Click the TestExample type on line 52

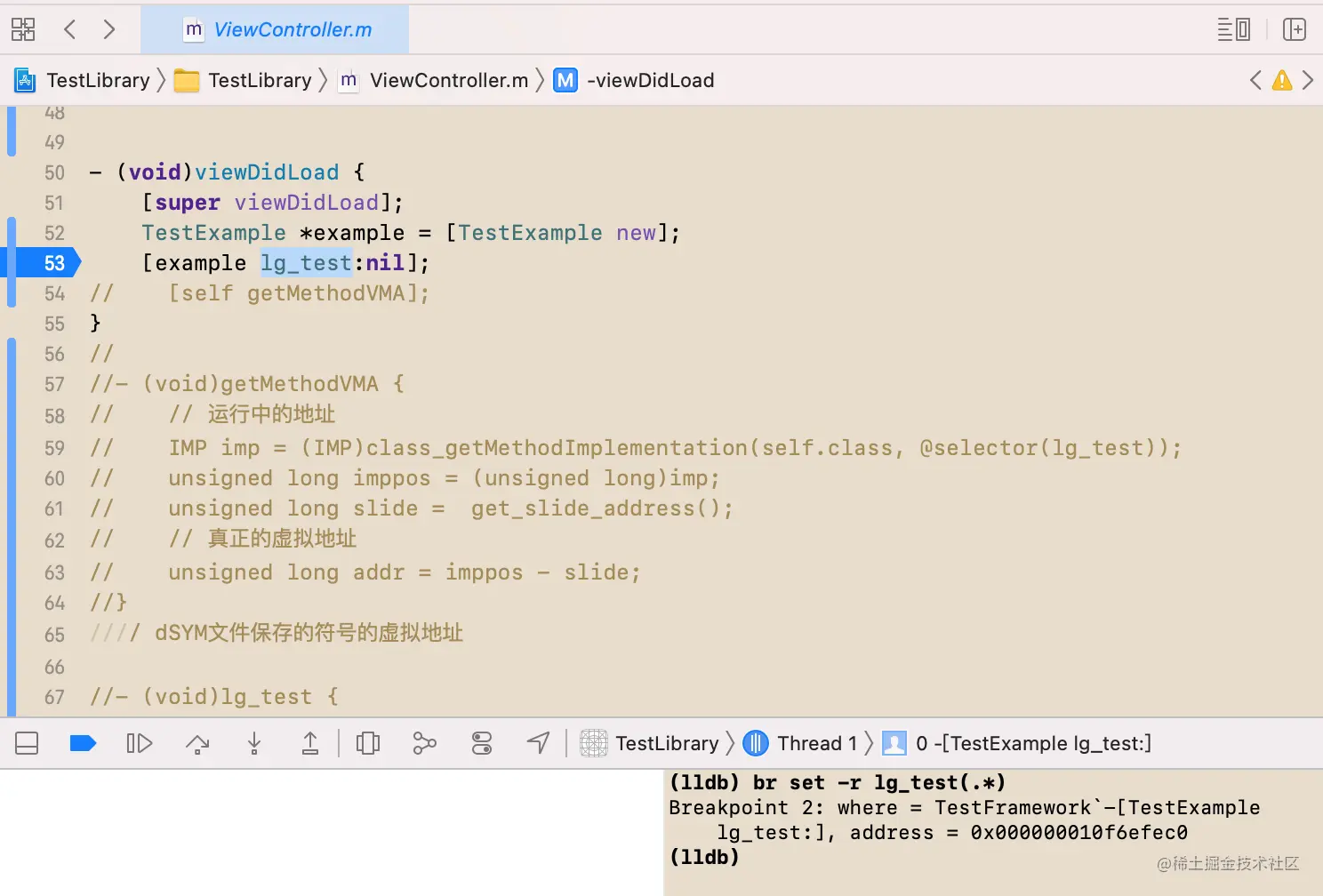pyautogui.click(x=213, y=233)
